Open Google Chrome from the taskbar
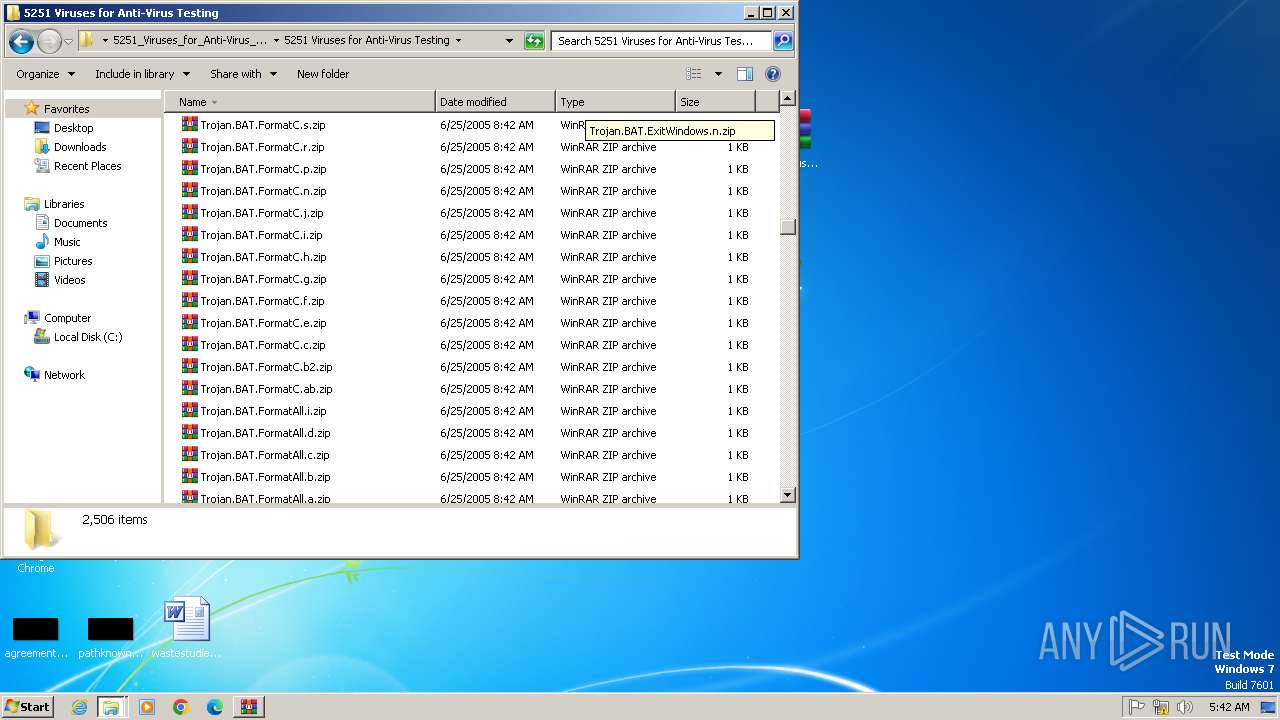 (x=181, y=707)
